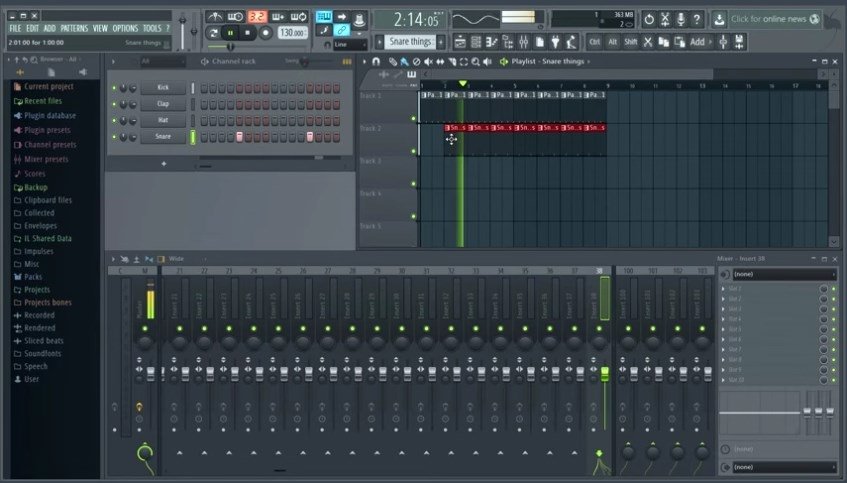This screenshot has height=483, width=847.
Task: Toggle the metronome icon
Action: click(x=215, y=17)
